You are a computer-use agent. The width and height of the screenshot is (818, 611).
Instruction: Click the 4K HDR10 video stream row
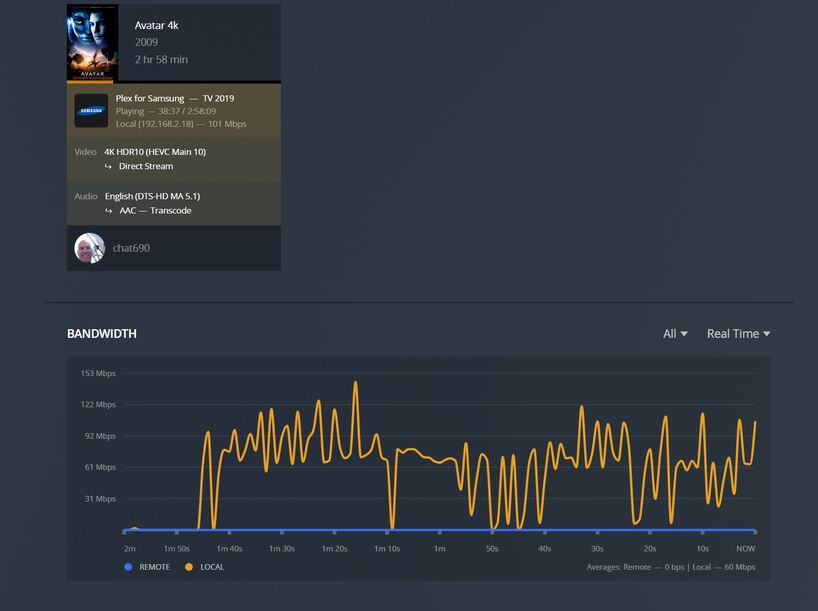click(174, 159)
